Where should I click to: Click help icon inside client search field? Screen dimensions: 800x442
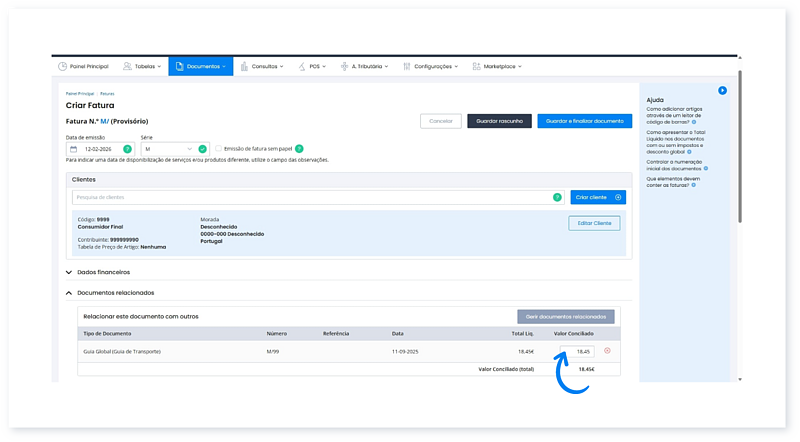coord(557,197)
